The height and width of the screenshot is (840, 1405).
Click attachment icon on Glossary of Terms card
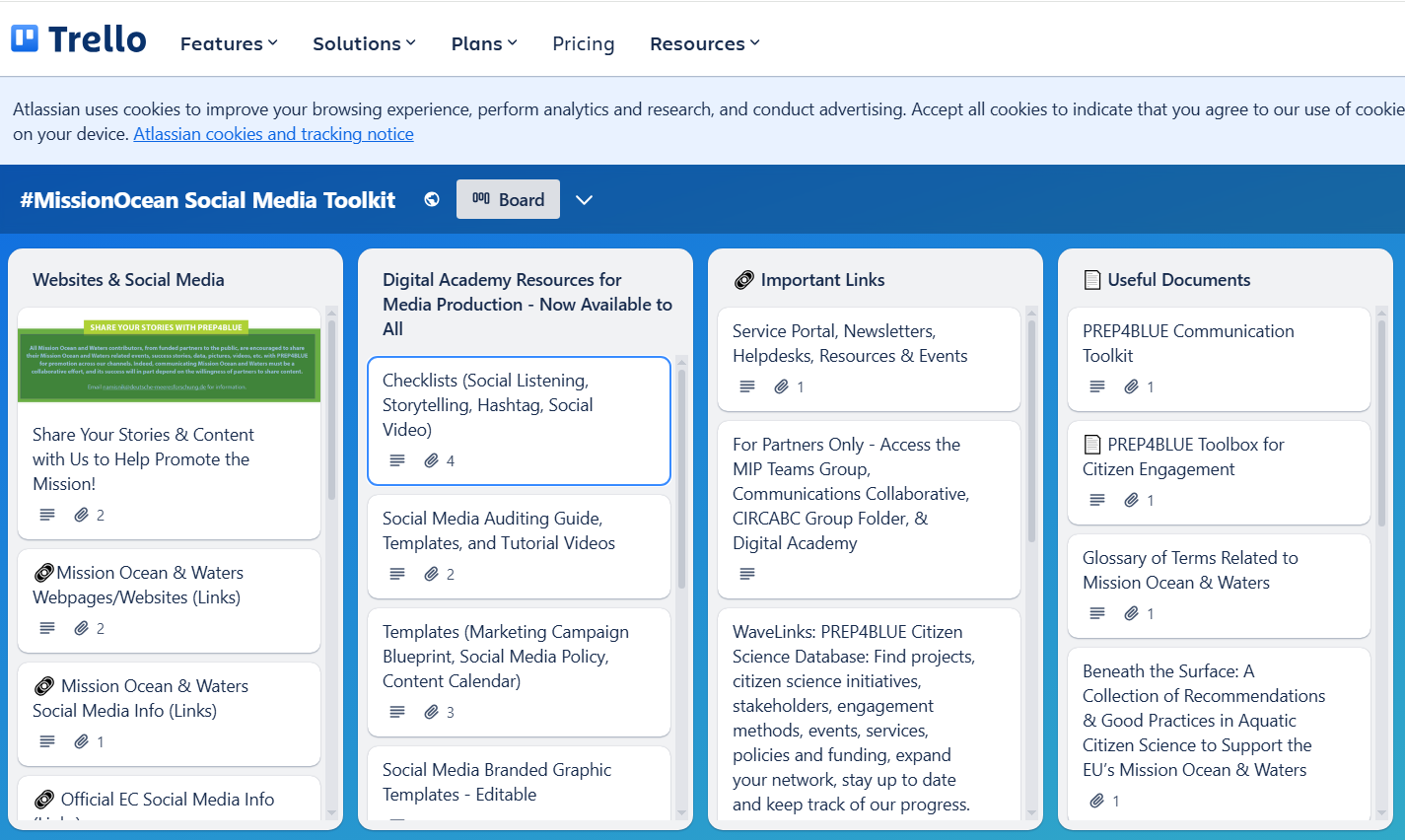click(1132, 613)
